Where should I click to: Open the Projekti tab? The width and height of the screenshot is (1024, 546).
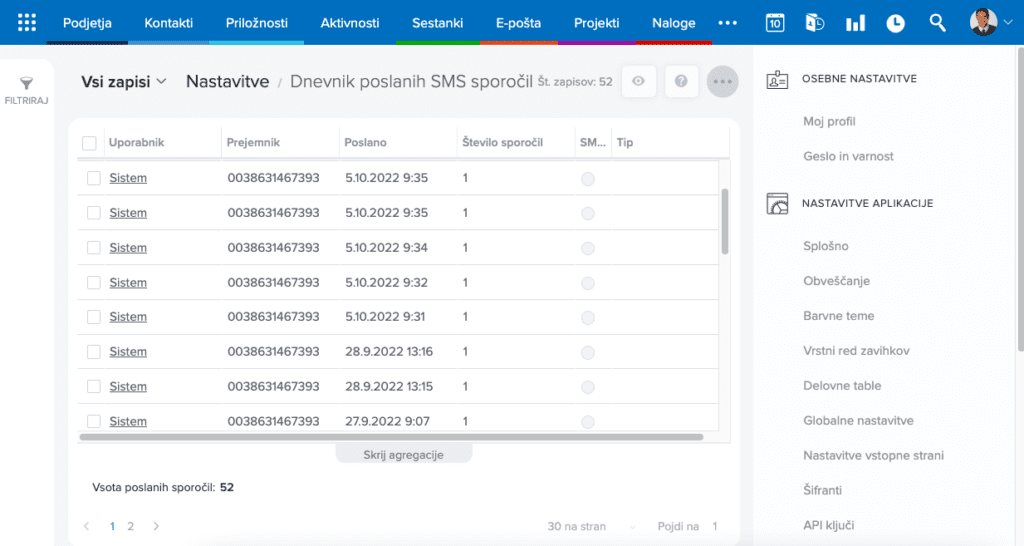click(x=596, y=23)
